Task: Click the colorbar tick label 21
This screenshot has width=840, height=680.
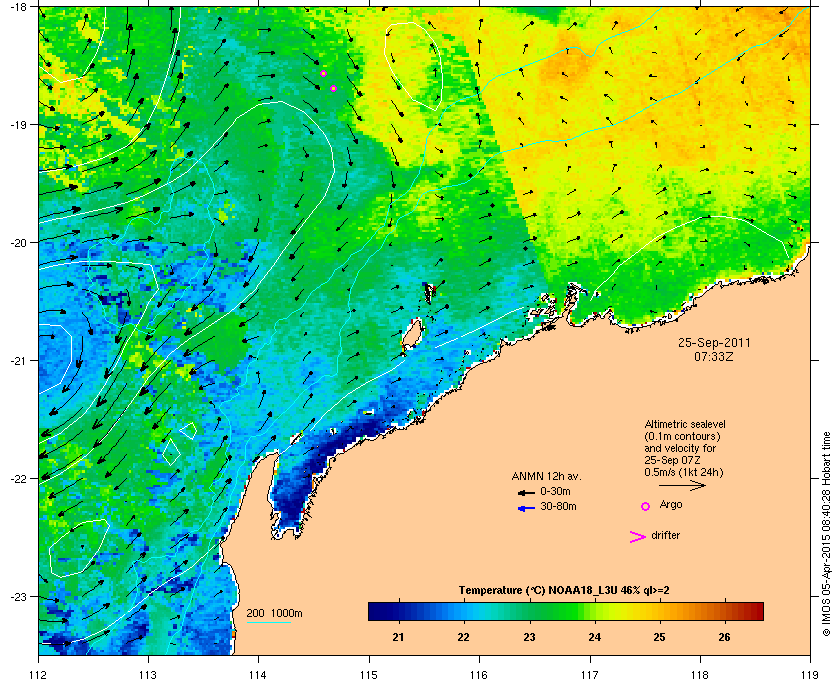Action: [398, 637]
